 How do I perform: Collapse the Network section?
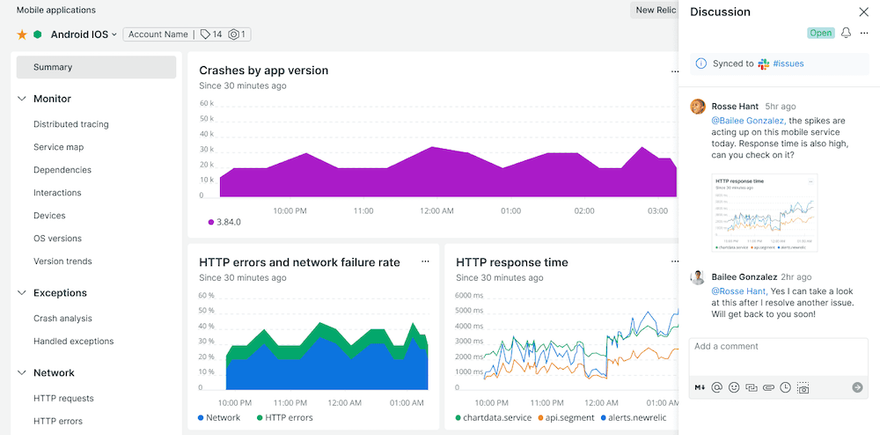pyautogui.click(x=22, y=373)
